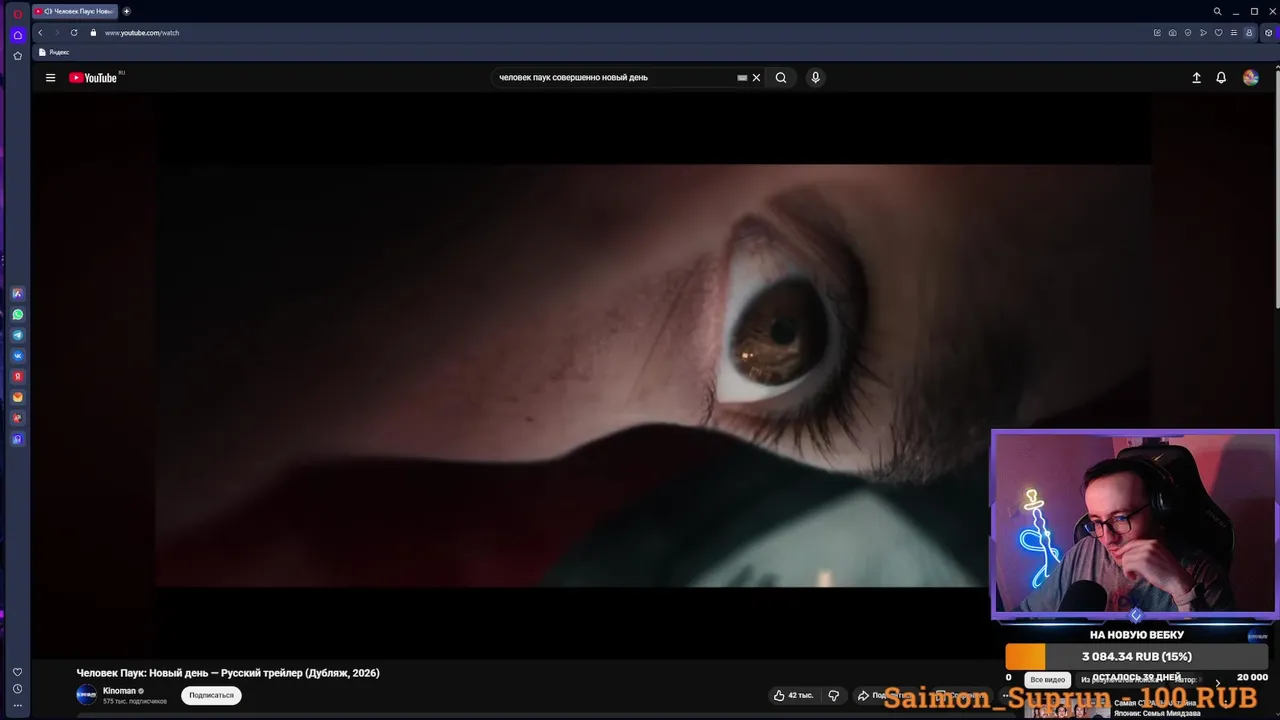Open the Яндекс bookmark
1280x720 pixels.
(54, 52)
